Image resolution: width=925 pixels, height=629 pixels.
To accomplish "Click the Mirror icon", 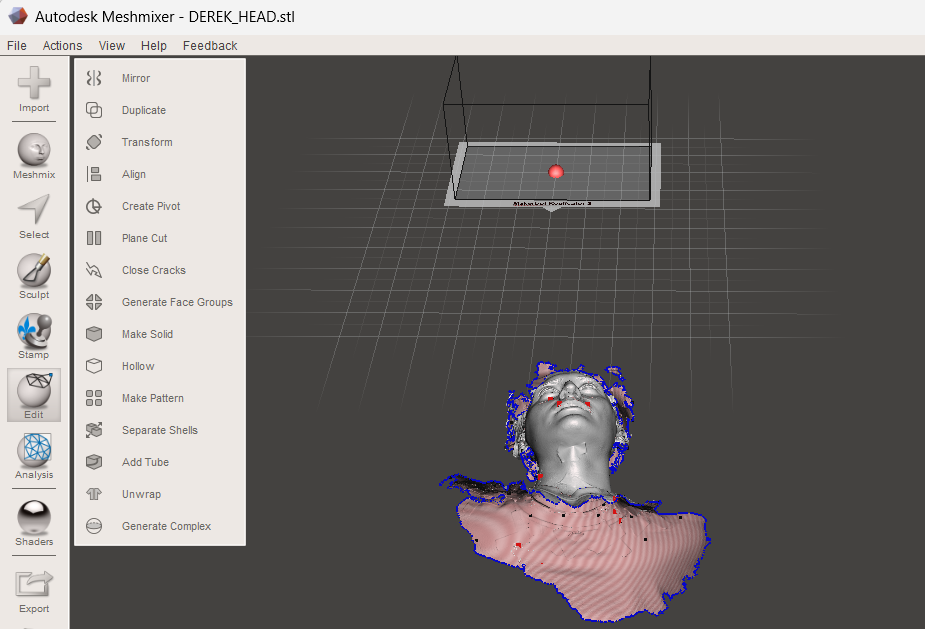I will pyautogui.click(x=94, y=78).
